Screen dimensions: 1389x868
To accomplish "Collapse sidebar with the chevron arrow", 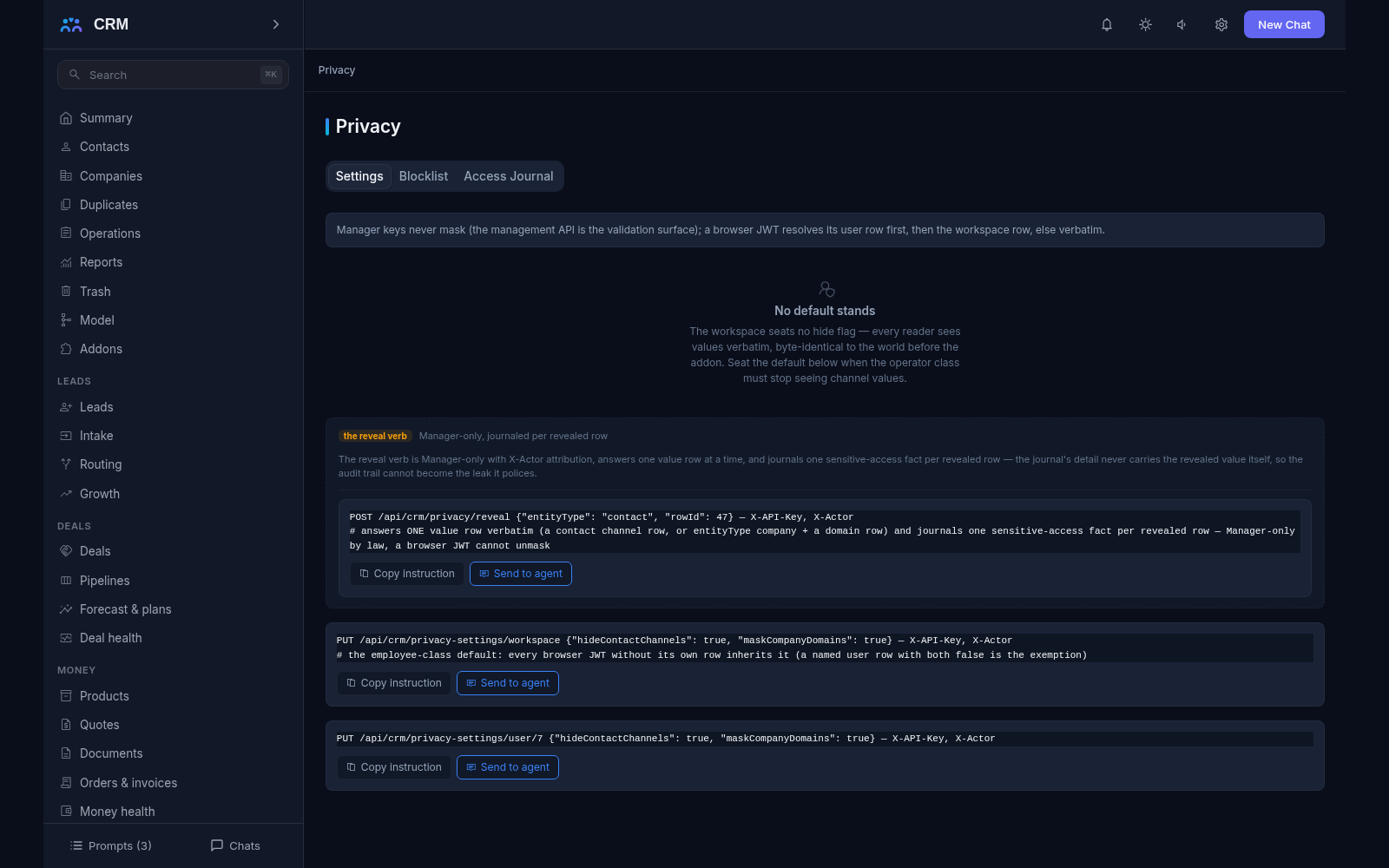I will coord(276,24).
